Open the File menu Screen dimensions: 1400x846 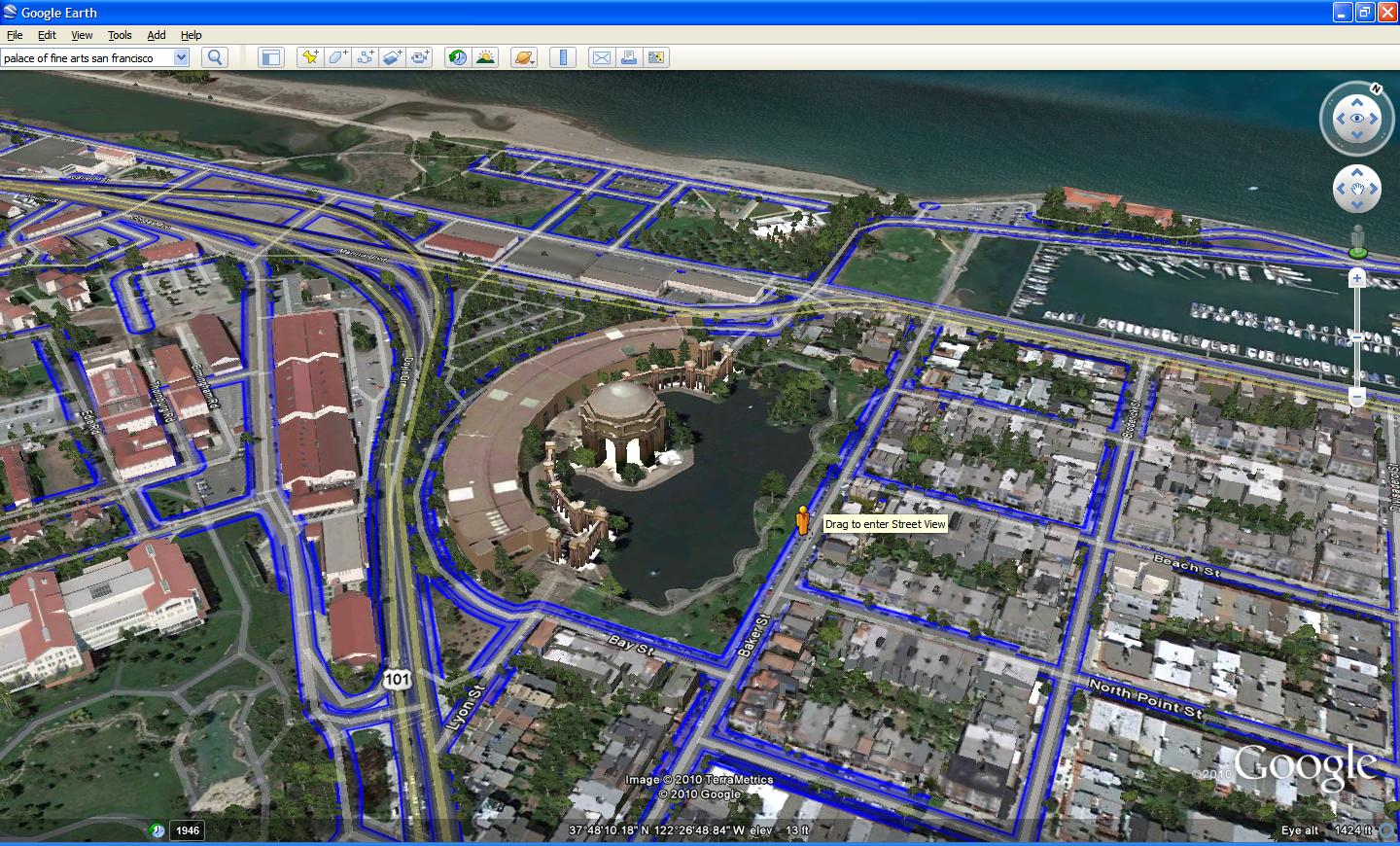click(15, 34)
